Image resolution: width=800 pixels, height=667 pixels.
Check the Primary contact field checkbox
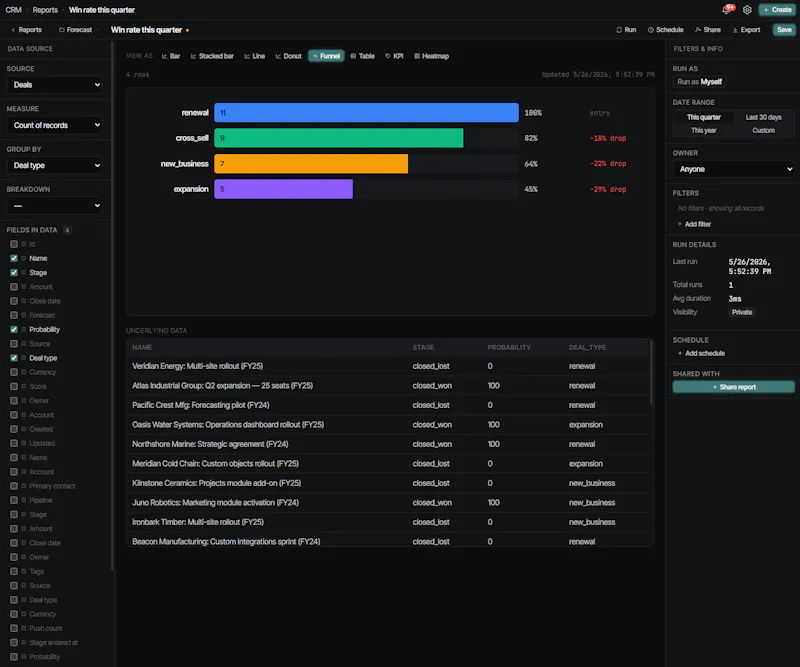[14, 486]
